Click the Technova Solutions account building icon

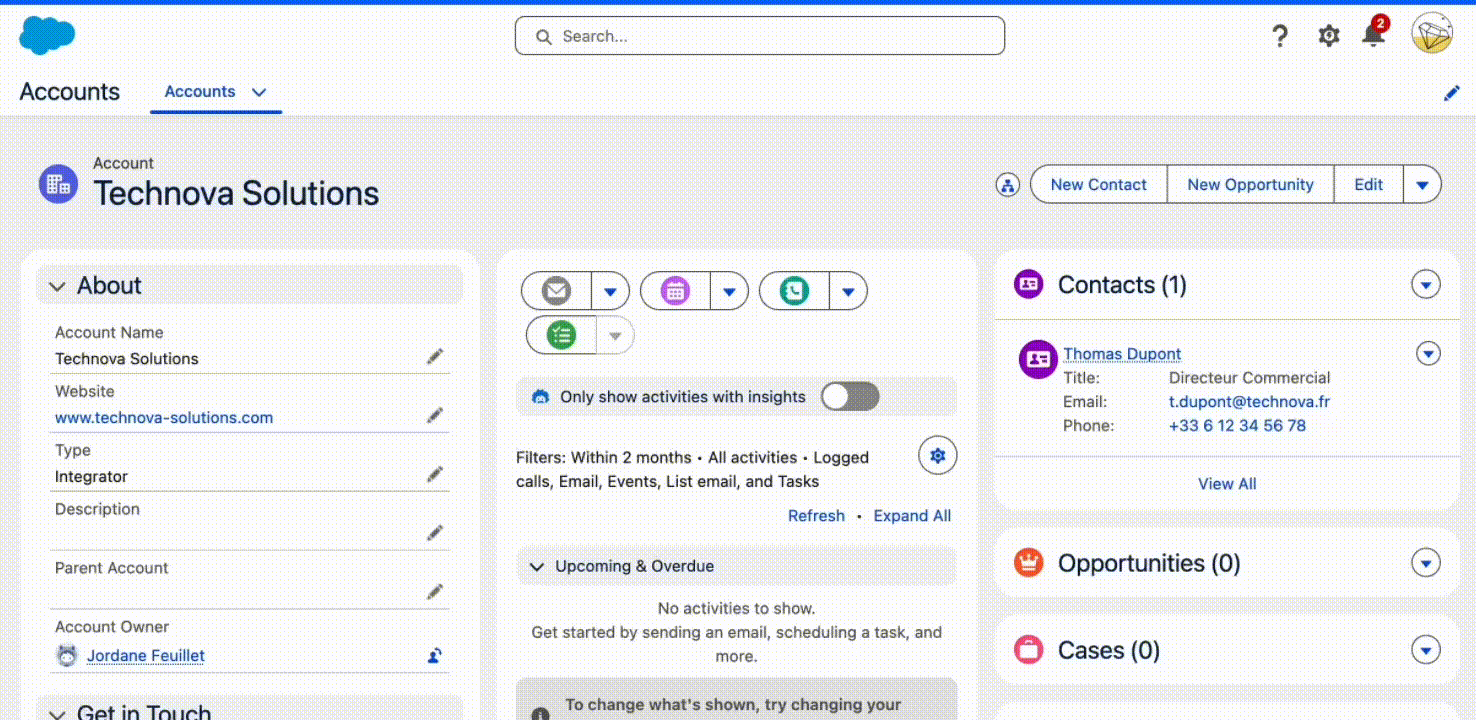[58, 184]
